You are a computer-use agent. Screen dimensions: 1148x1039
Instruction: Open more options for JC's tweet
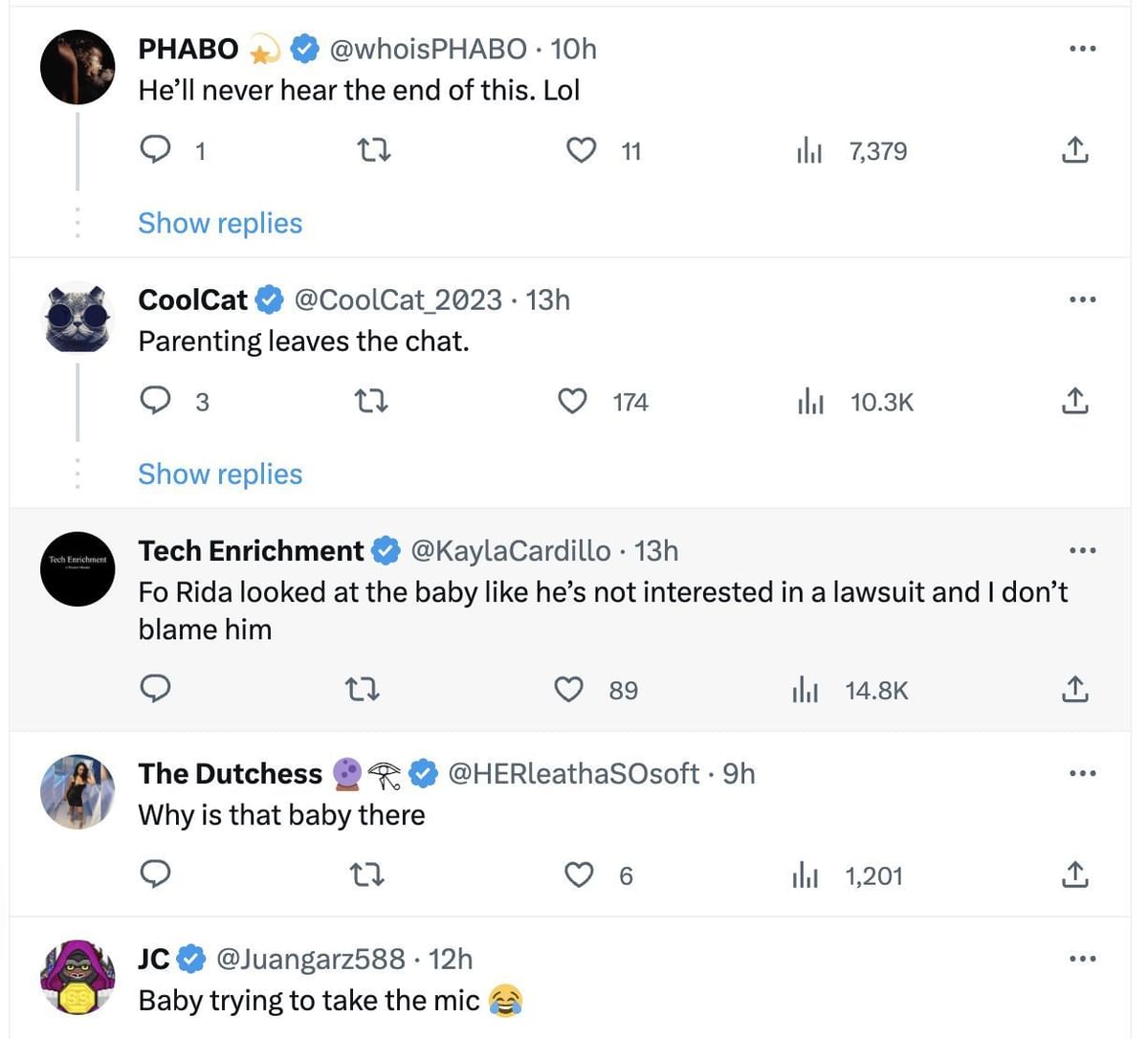tap(1082, 959)
